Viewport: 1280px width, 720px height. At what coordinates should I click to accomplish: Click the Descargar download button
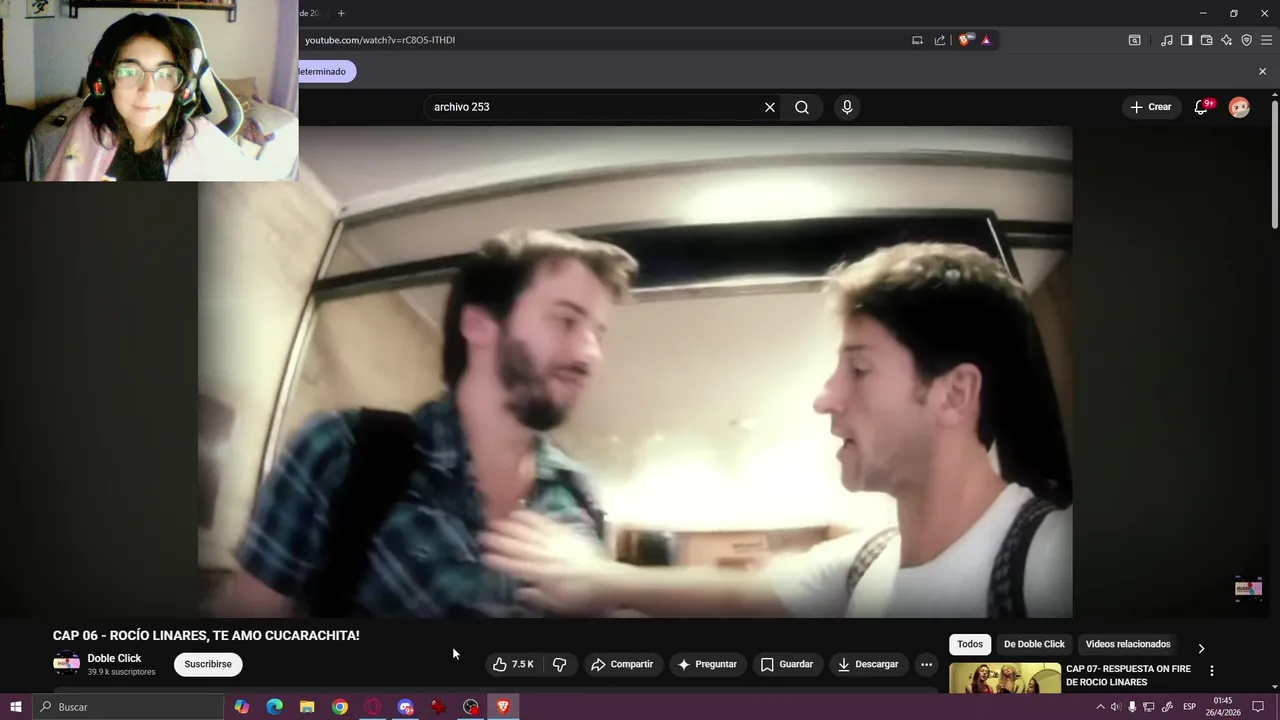(868, 664)
